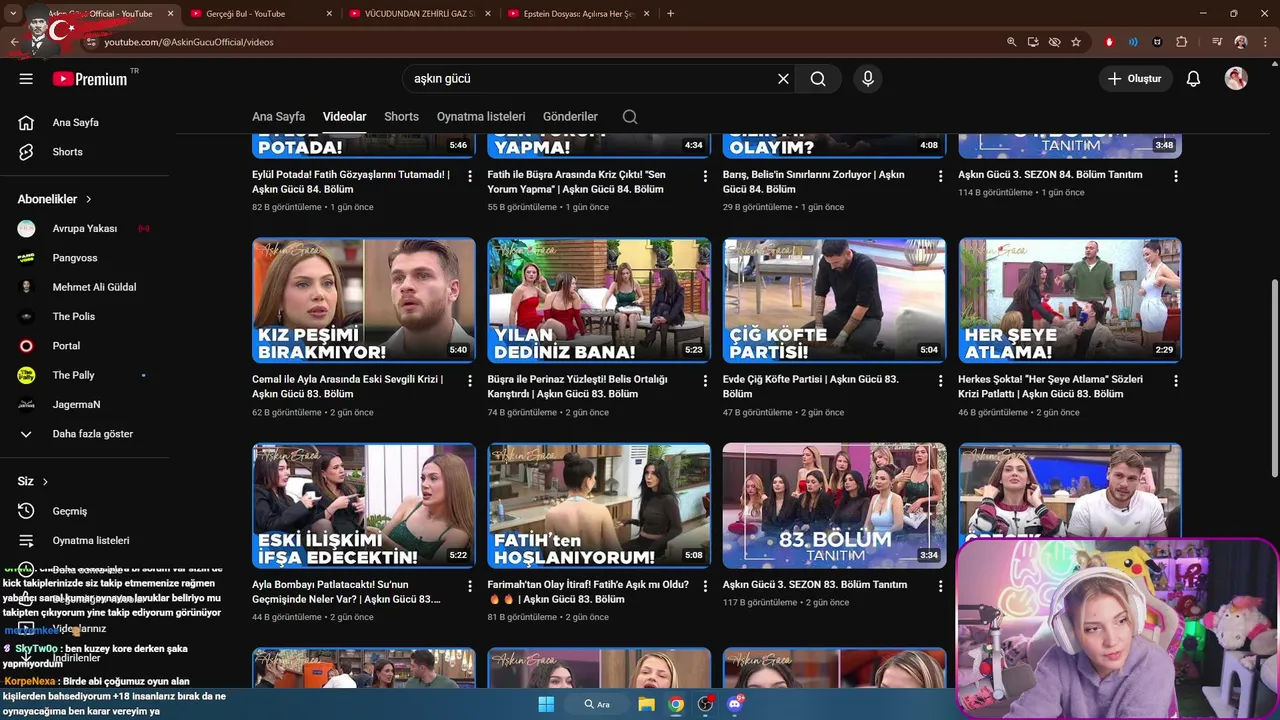Open Chrome media control icon
Viewport: 1280px width, 720px height.
tap(1217, 42)
